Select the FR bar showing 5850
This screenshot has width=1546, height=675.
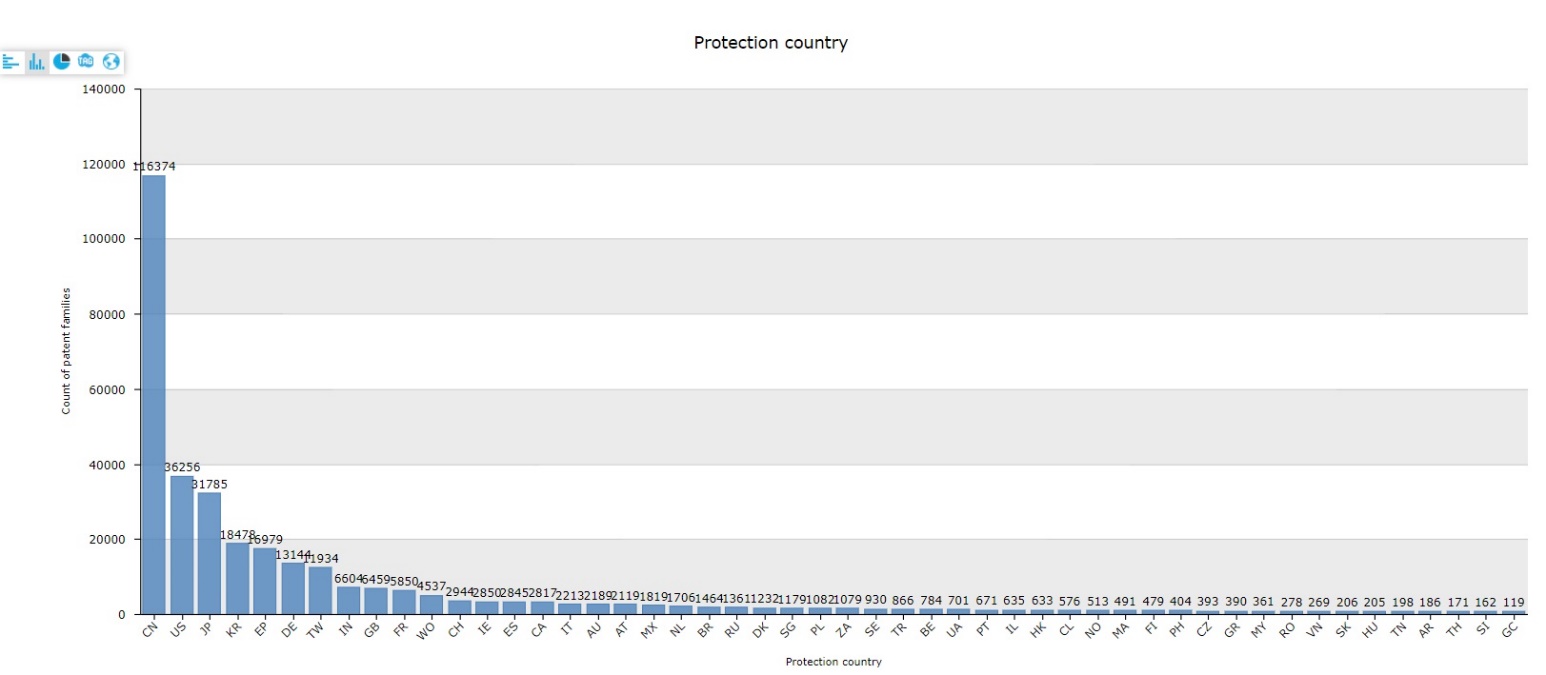pyautogui.click(x=403, y=601)
